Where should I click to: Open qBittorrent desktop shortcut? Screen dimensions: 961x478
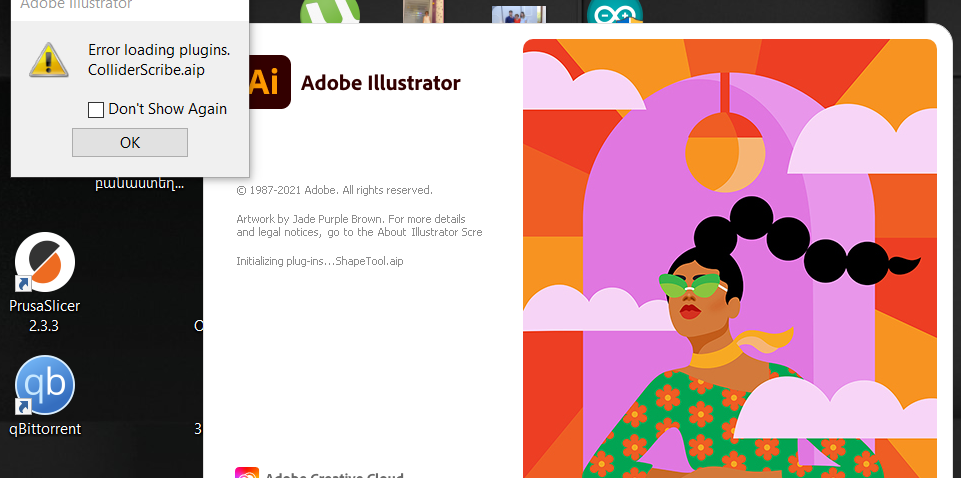point(45,385)
